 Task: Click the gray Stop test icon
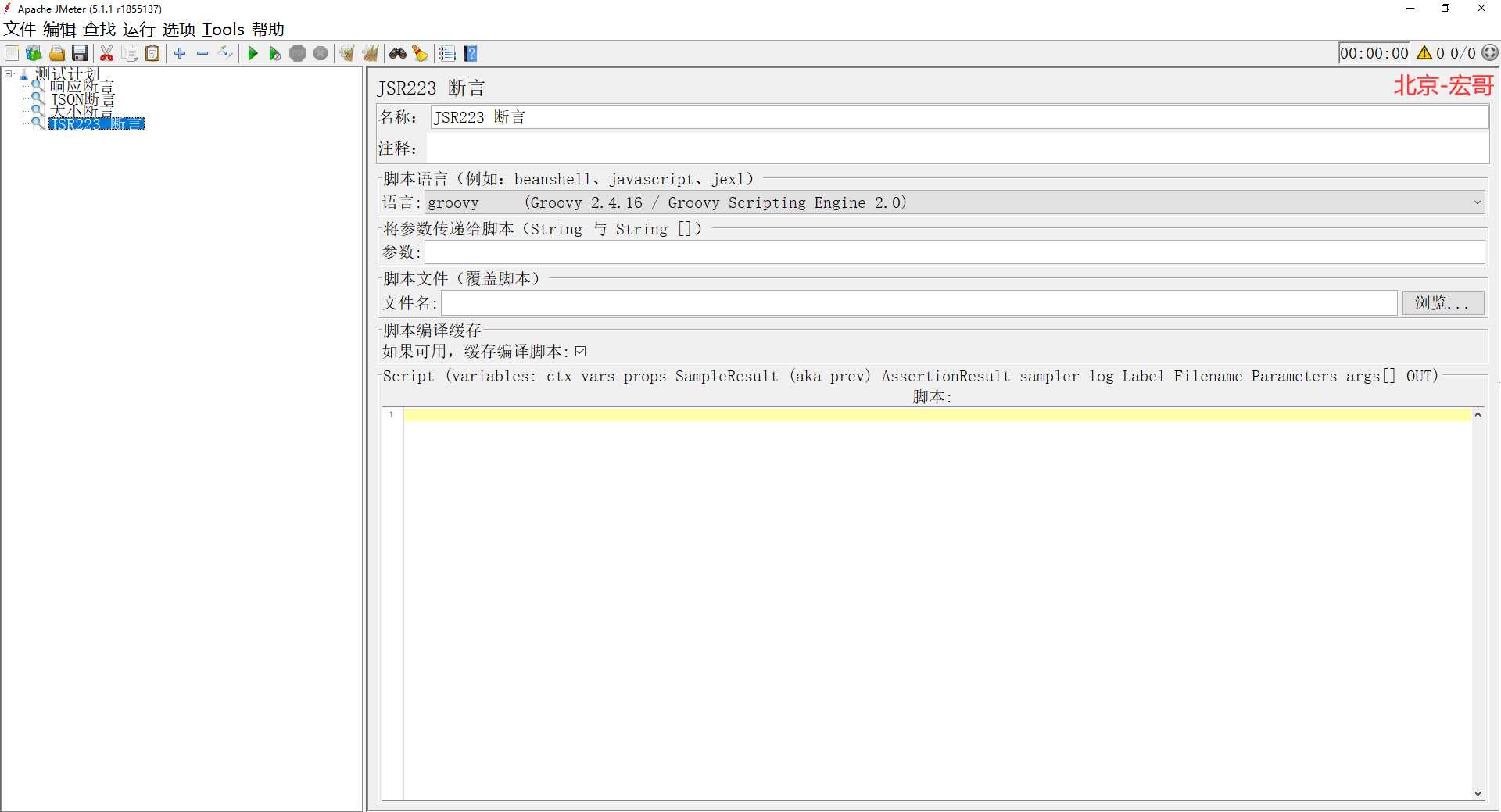pos(298,53)
